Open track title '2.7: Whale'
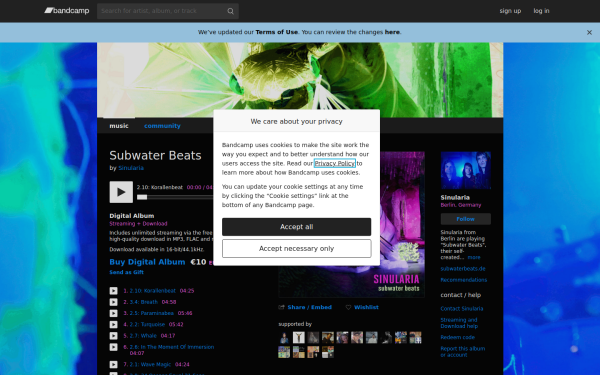The height and width of the screenshot is (375, 600). click(143, 336)
